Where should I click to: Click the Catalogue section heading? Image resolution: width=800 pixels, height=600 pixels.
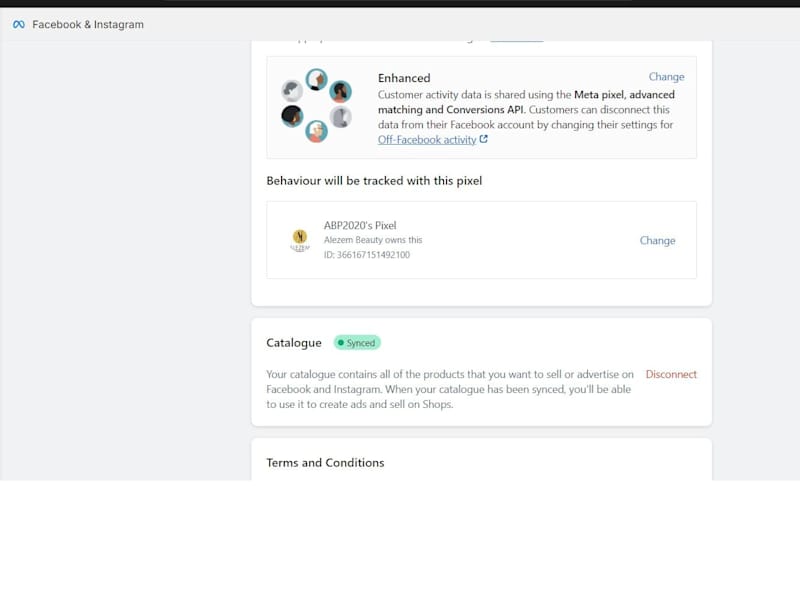pyautogui.click(x=294, y=343)
